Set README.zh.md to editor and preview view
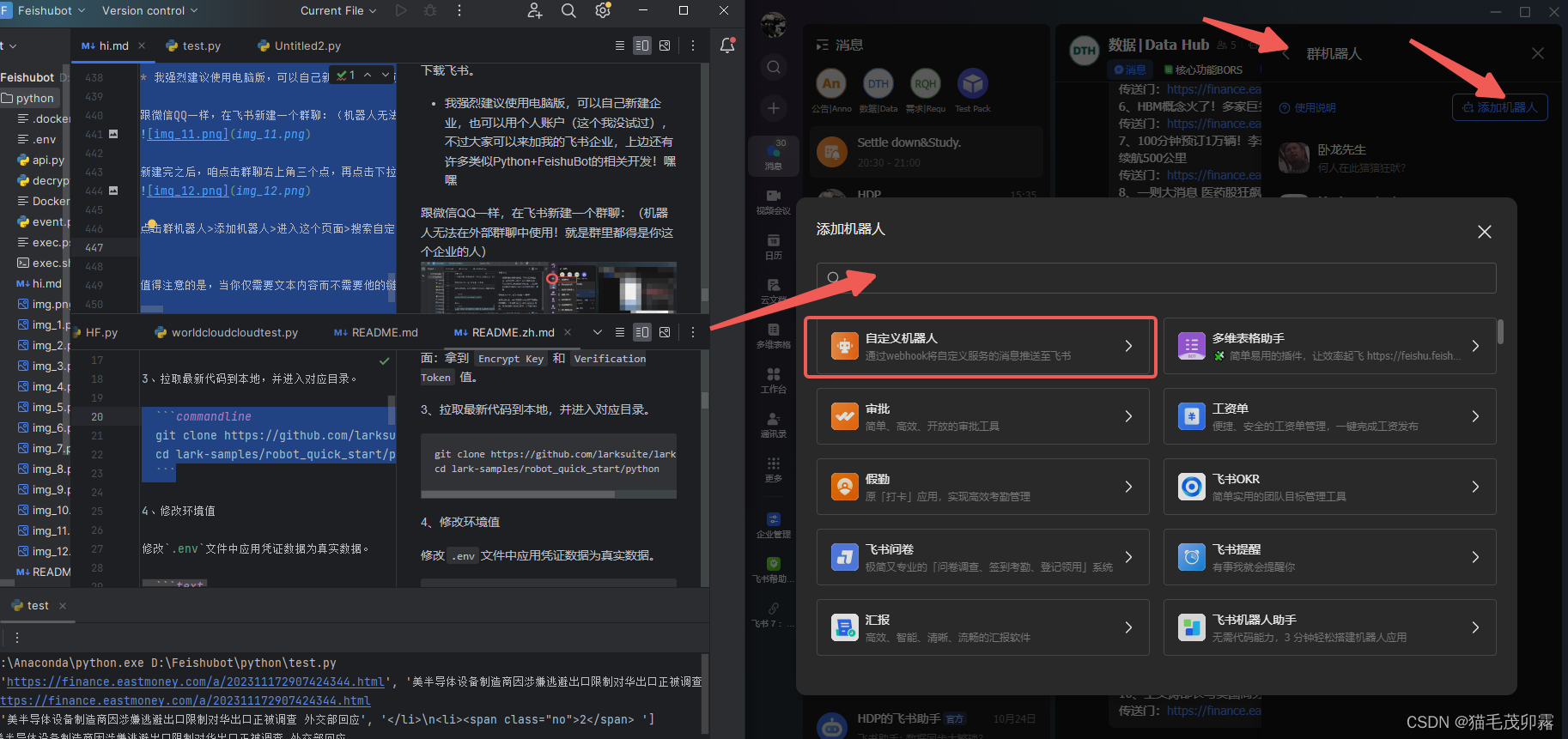 point(642,332)
